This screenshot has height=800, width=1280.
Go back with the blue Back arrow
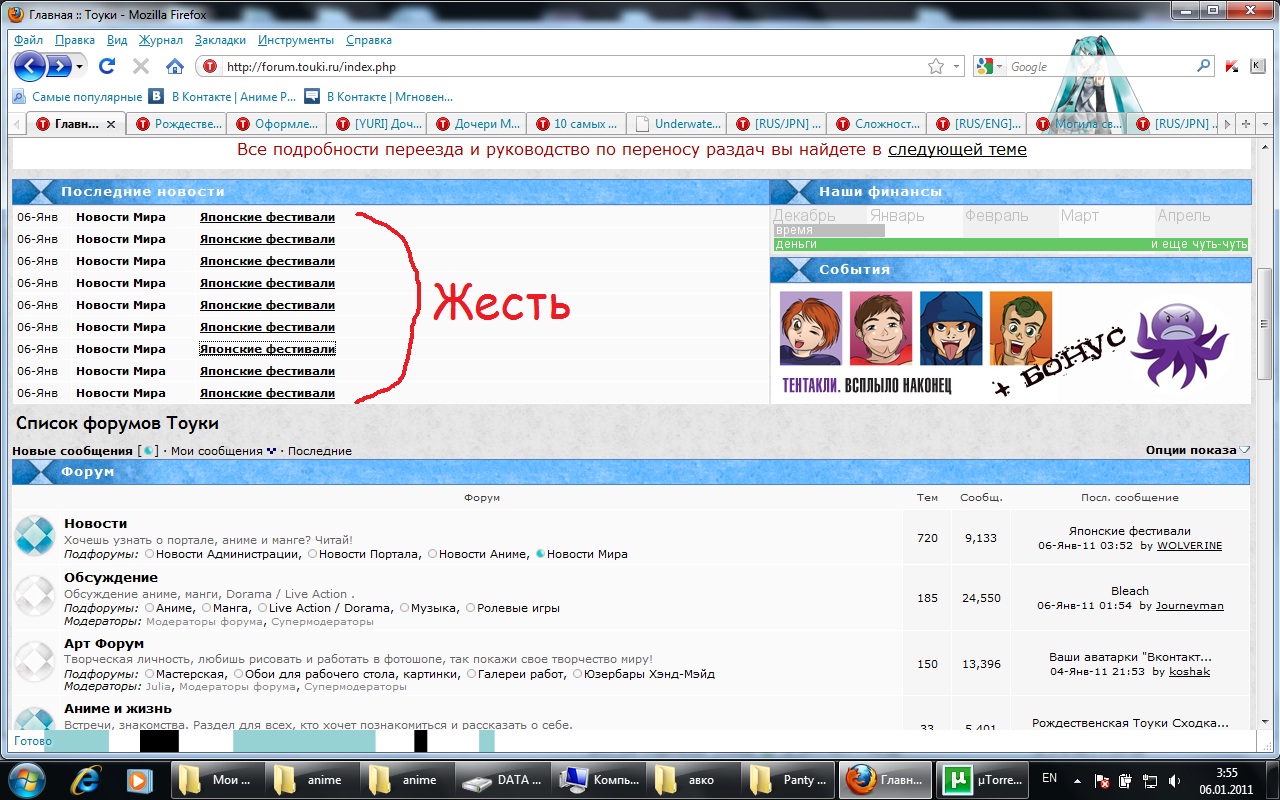pyautogui.click(x=30, y=67)
